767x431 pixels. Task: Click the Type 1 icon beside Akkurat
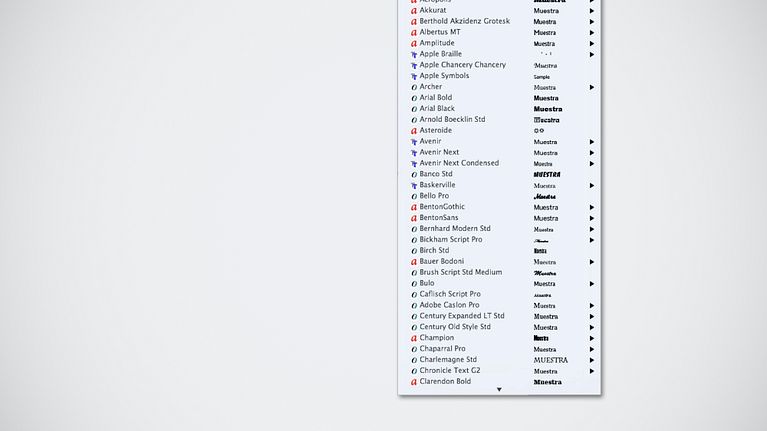(414, 11)
